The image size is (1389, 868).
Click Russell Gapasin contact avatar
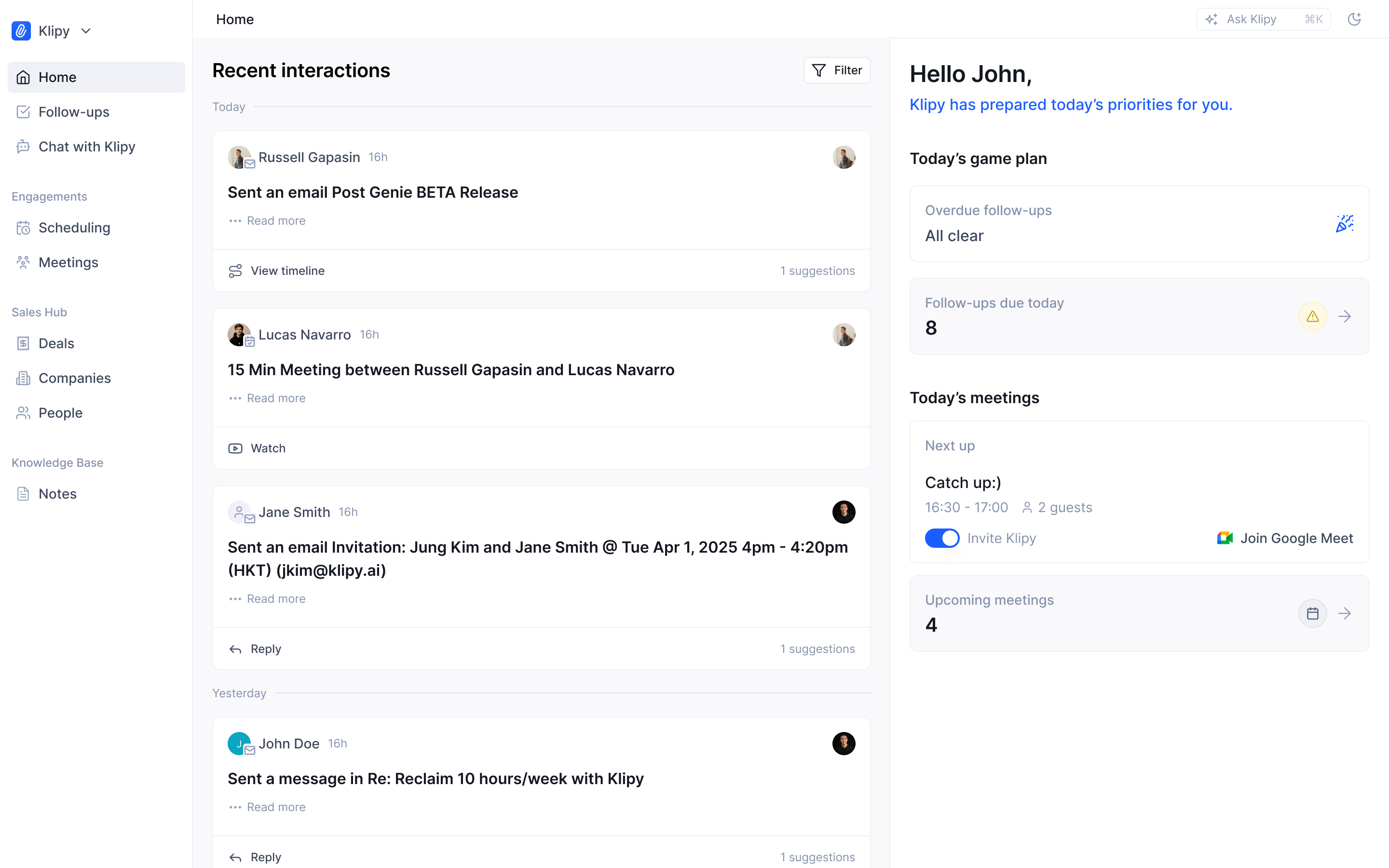click(239, 157)
